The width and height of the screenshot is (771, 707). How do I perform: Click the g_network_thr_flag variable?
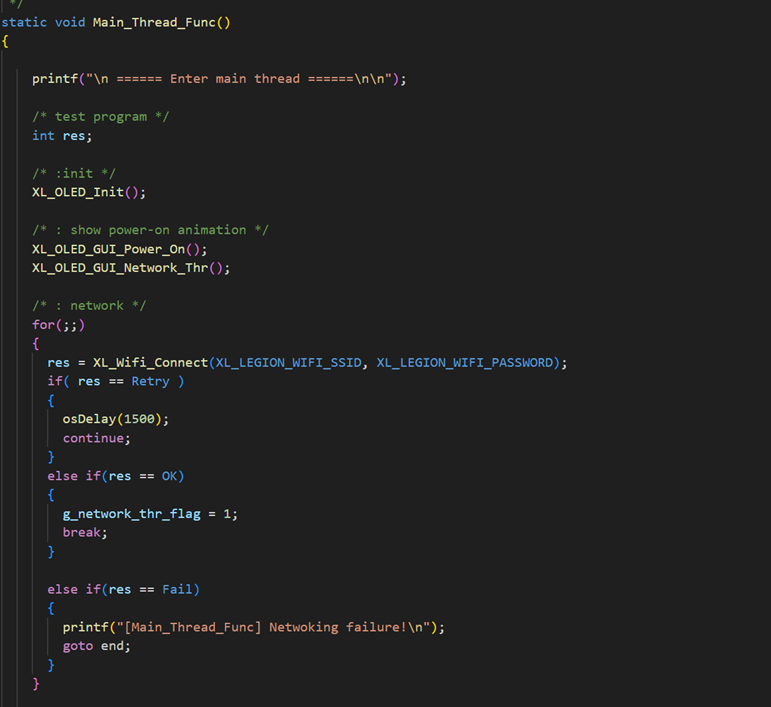click(x=131, y=514)
